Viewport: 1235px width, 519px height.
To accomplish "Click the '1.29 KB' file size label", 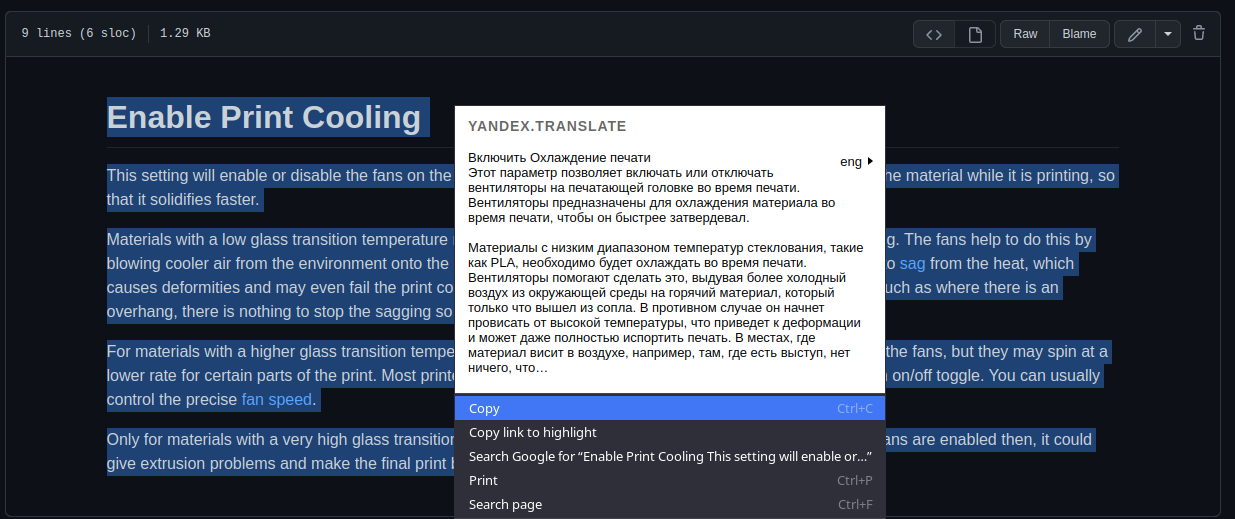I will [185, 34].
